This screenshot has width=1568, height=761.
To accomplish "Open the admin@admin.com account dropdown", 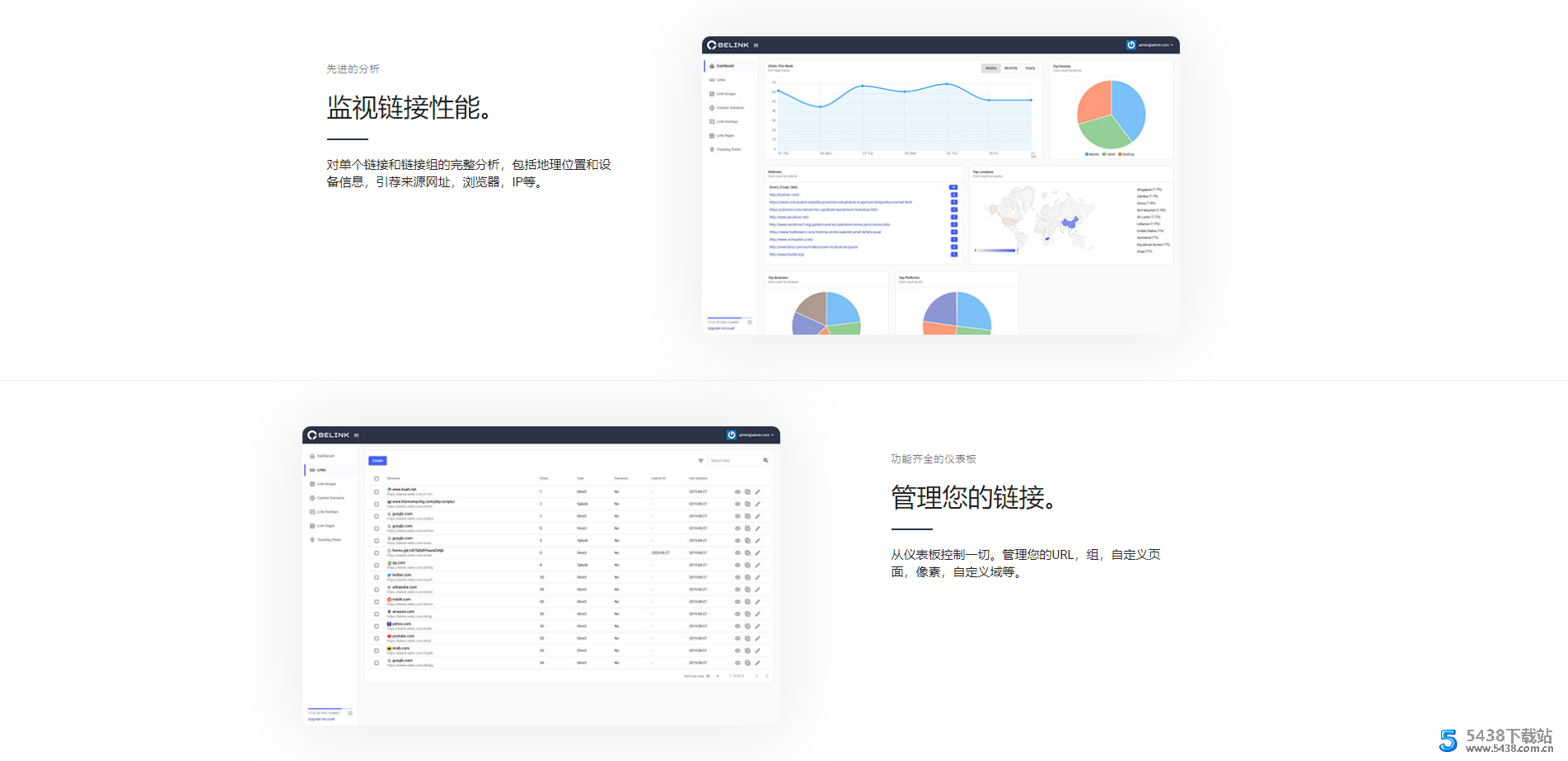I will 752,435.
